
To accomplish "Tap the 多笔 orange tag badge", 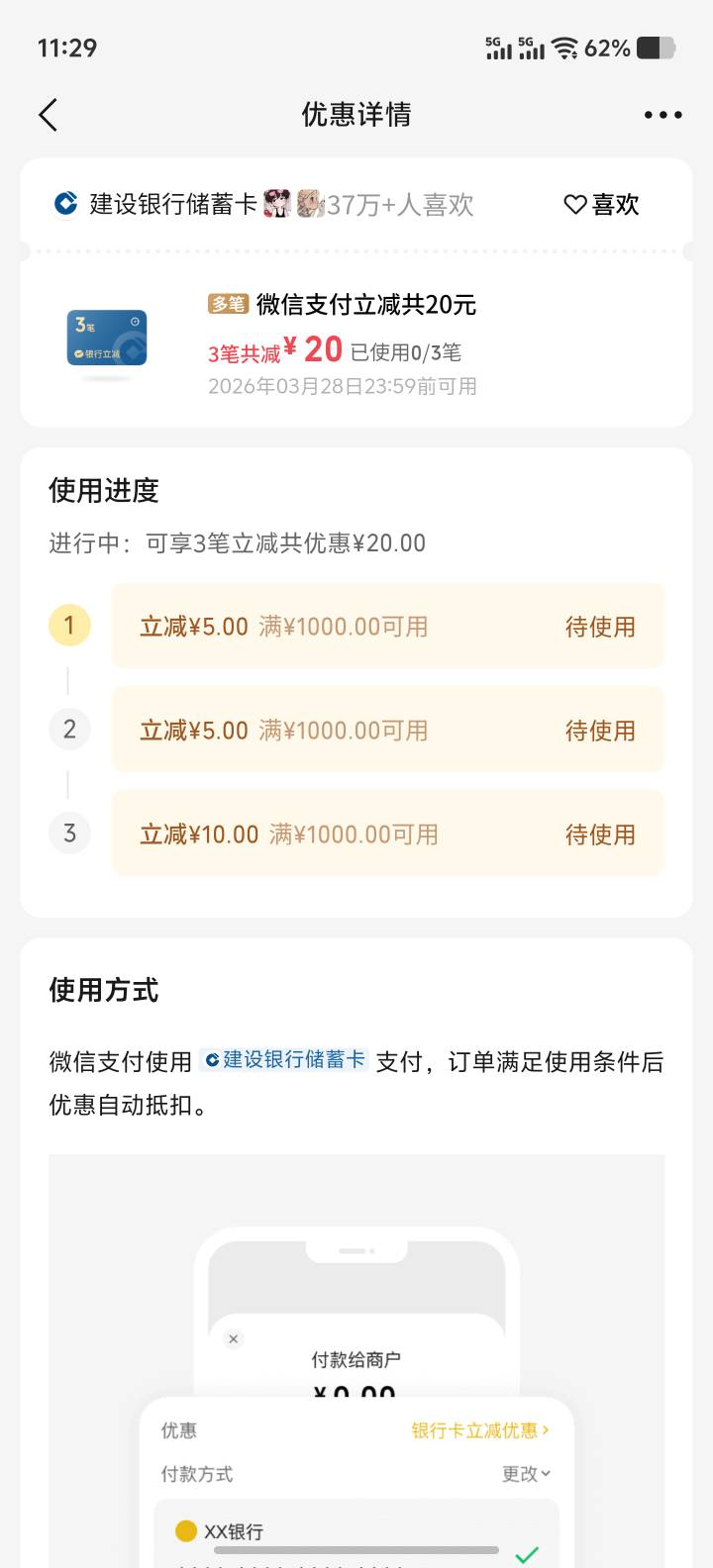I will point(228,304).
